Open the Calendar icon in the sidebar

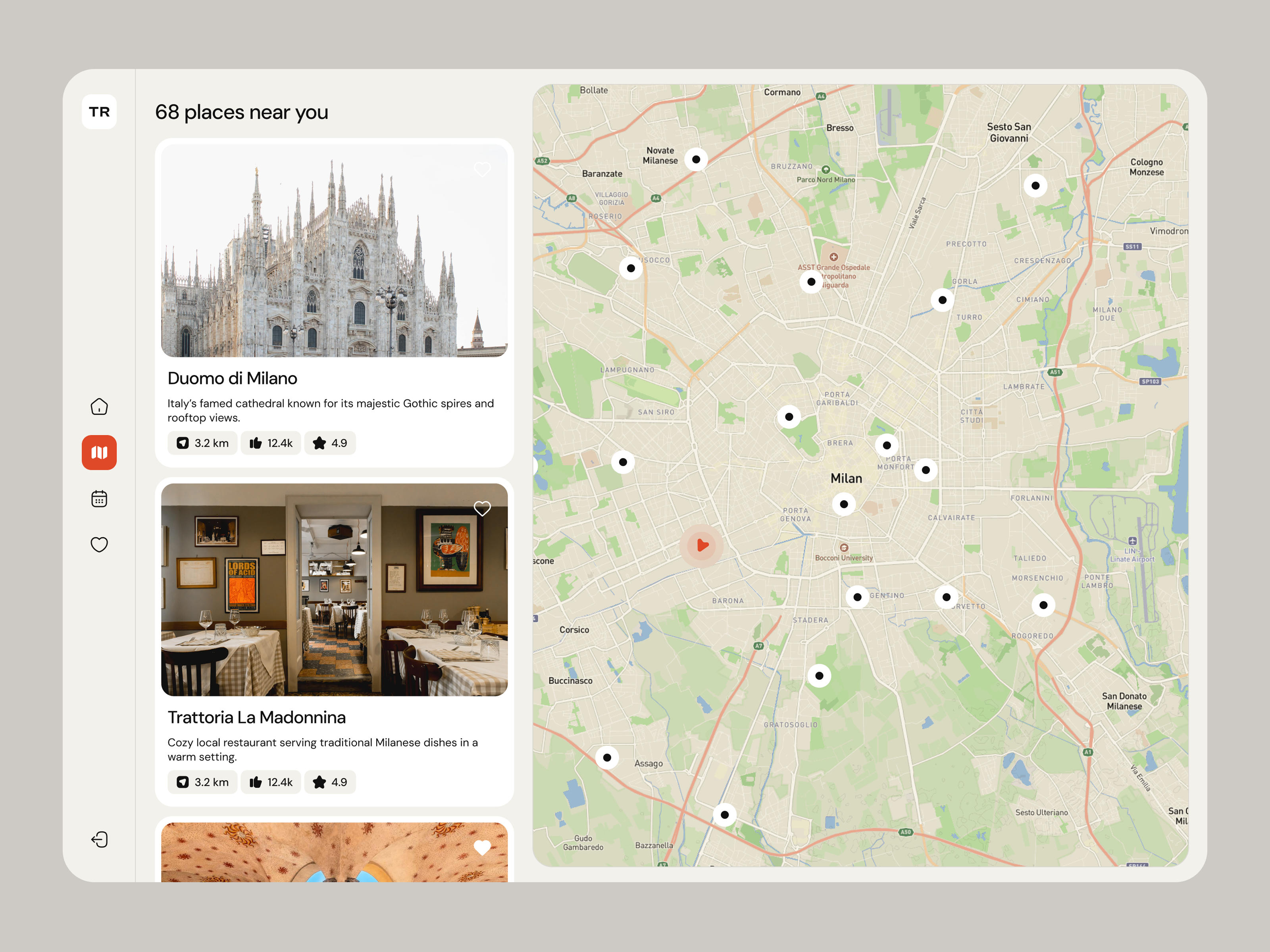(99, 498)
